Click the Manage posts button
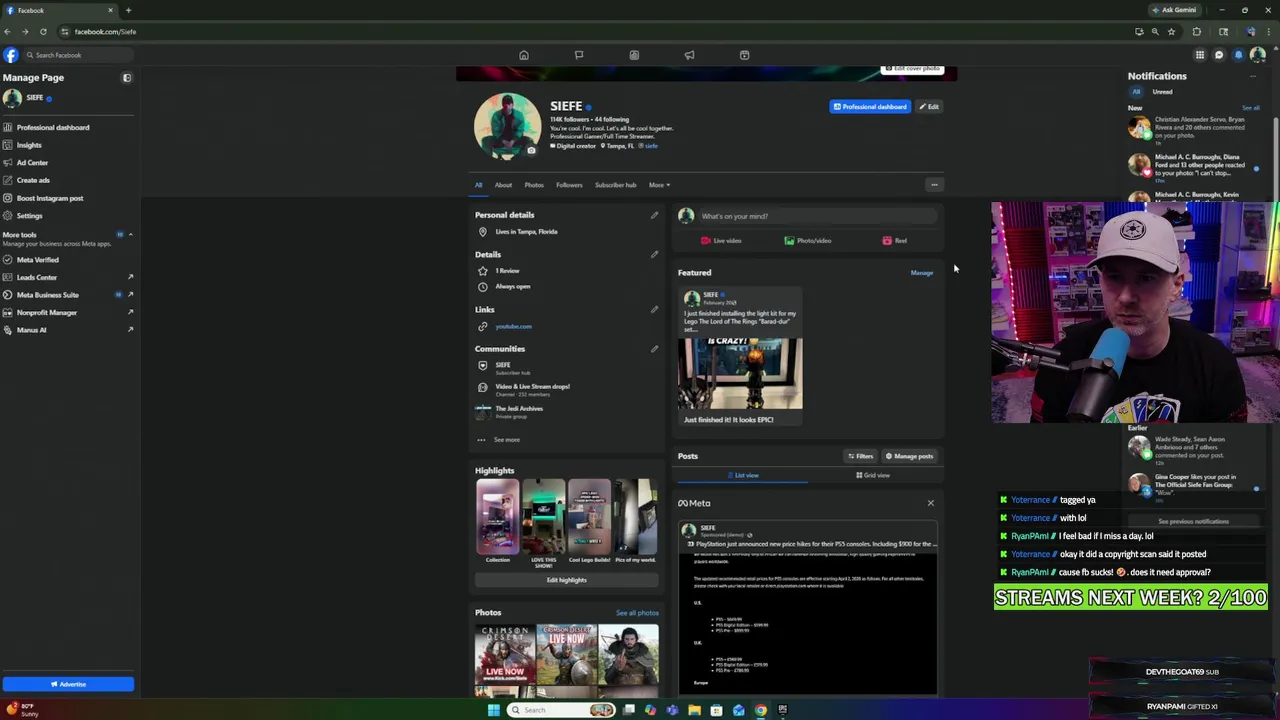 point(909,456)
